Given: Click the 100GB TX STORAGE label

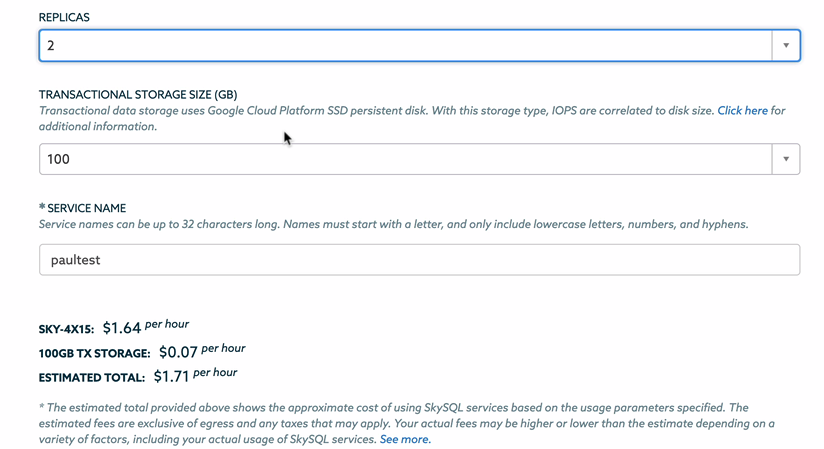Looking at the screenshot, I should [x=94, y=353].
